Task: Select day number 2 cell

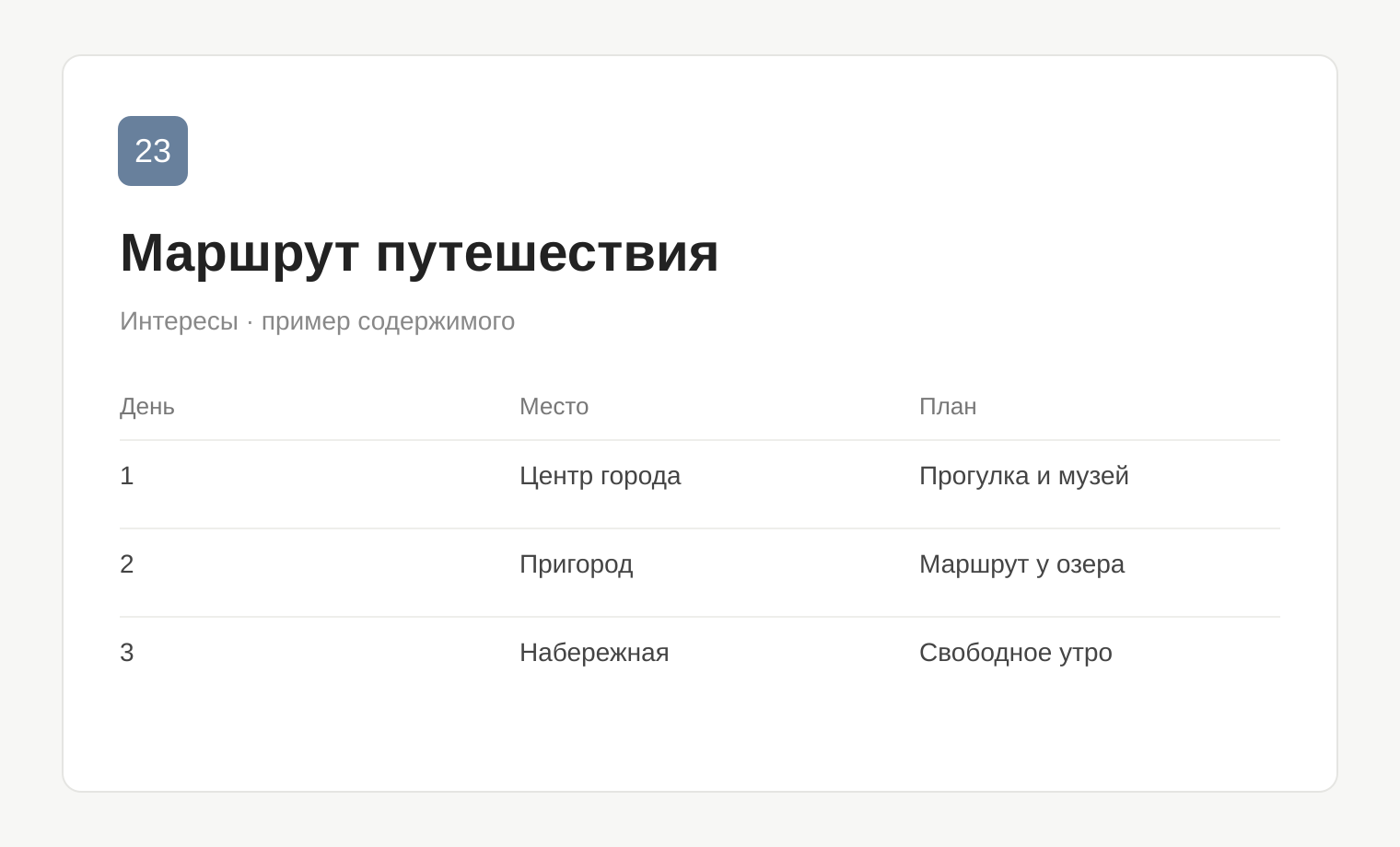Action: tap(127, 564)
